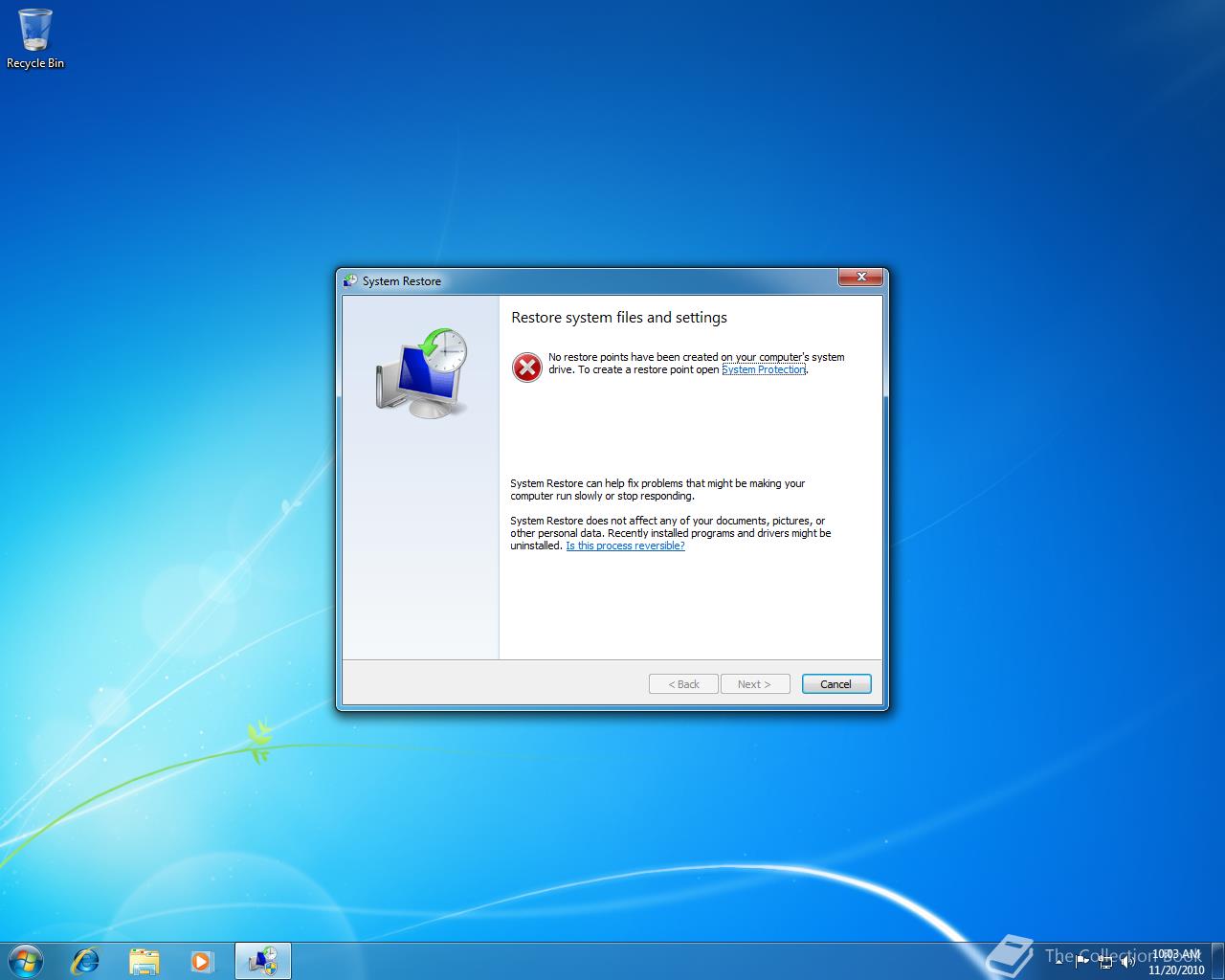This screenshot has height=980, width=1225.
Task: Launch Windows Media Player from taskbar
Action: click(x=201, y=961)
